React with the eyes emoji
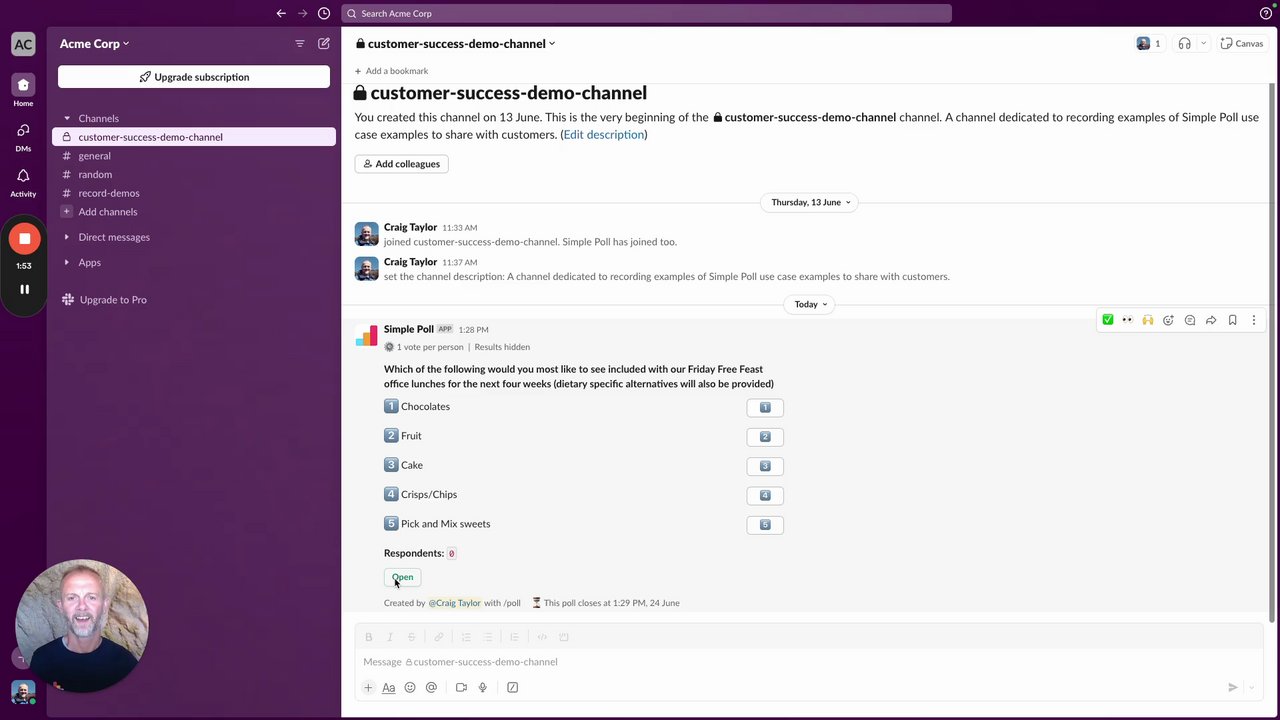The image size is (1280, 720). pyautogui.click(x=1127, y=320)
